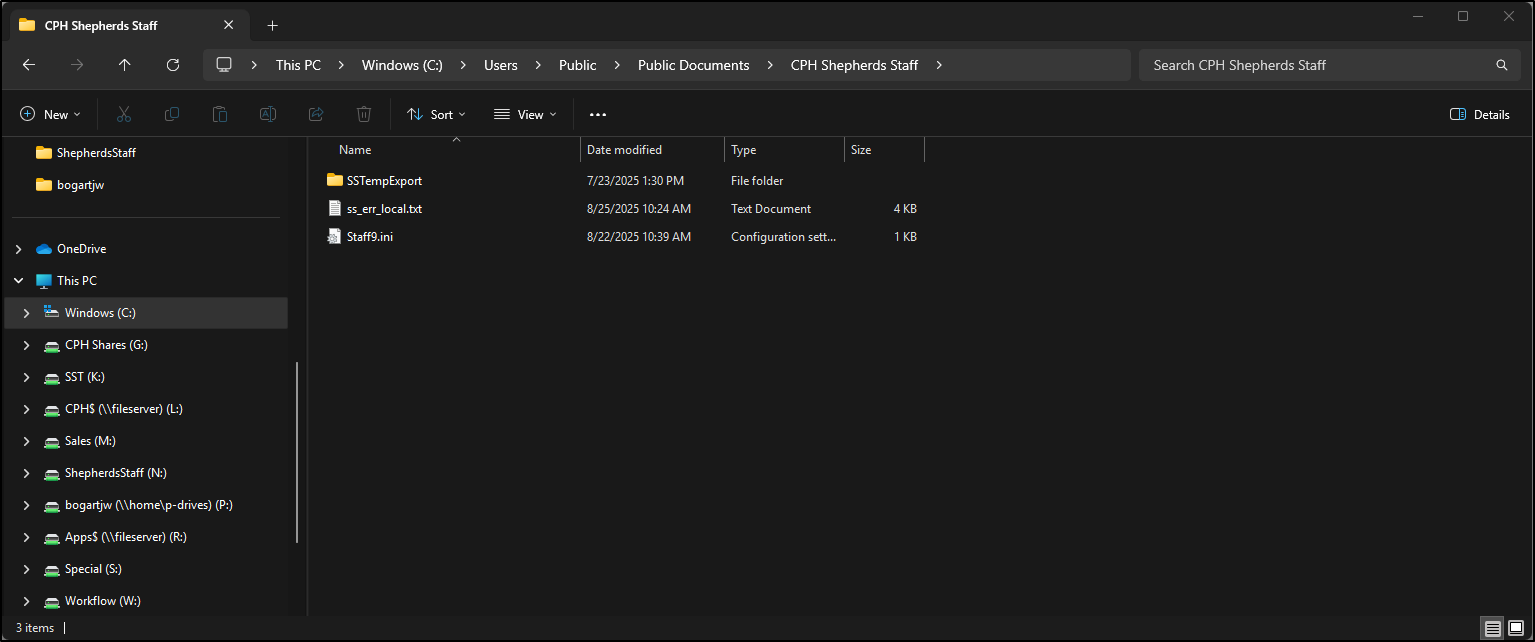This screenshot has height=642, width=1535.
Task: Open the Sort dropdown menu
Action: tap(436, 115)
